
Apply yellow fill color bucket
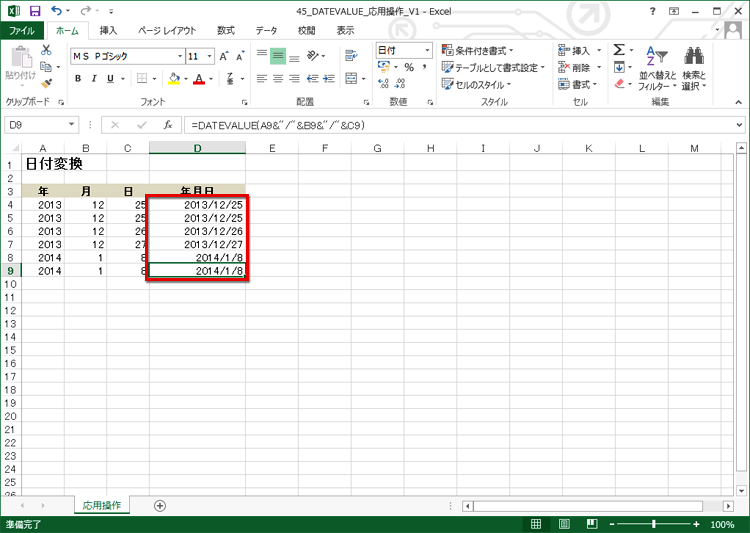click(174, 78)
